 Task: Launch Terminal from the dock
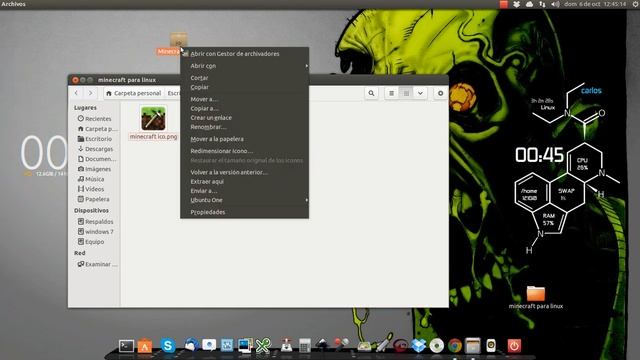126,346
